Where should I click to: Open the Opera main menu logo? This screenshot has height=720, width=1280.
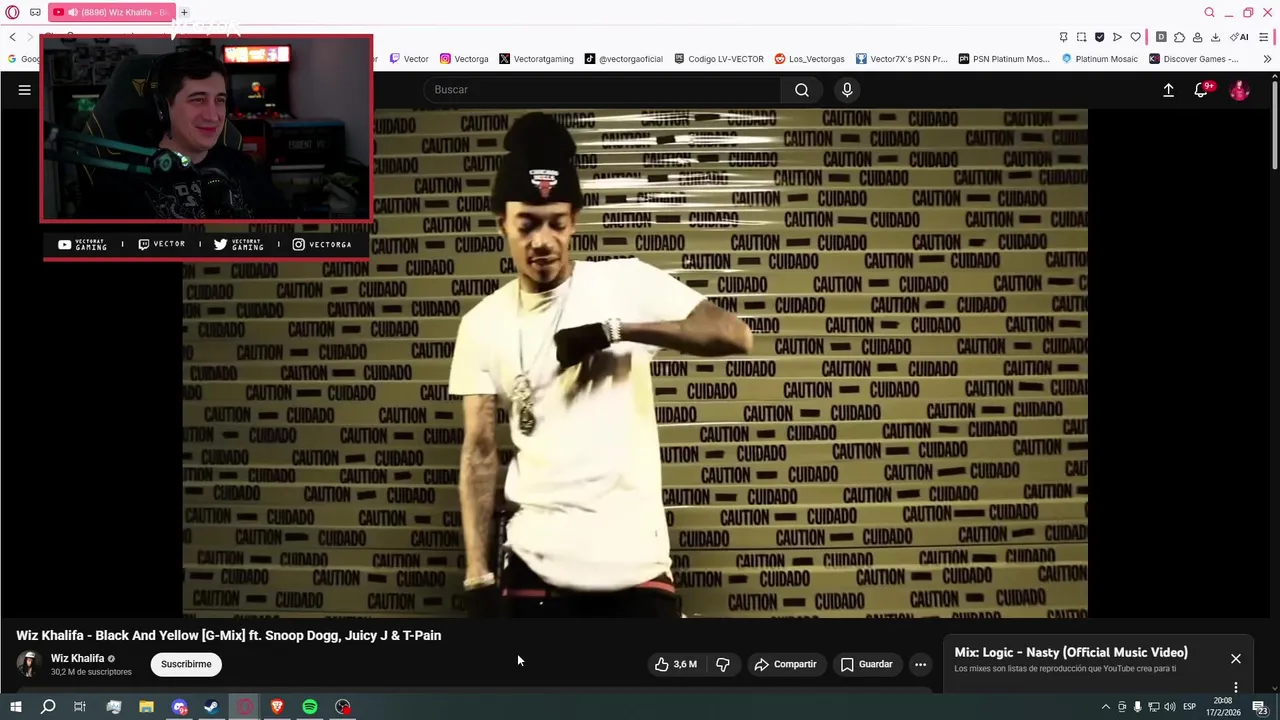[x=12, y=12]
